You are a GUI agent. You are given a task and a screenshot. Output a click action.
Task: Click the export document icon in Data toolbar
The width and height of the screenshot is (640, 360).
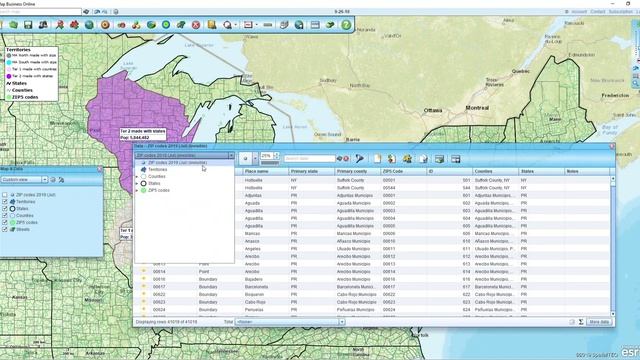click(x=424, y=158)
